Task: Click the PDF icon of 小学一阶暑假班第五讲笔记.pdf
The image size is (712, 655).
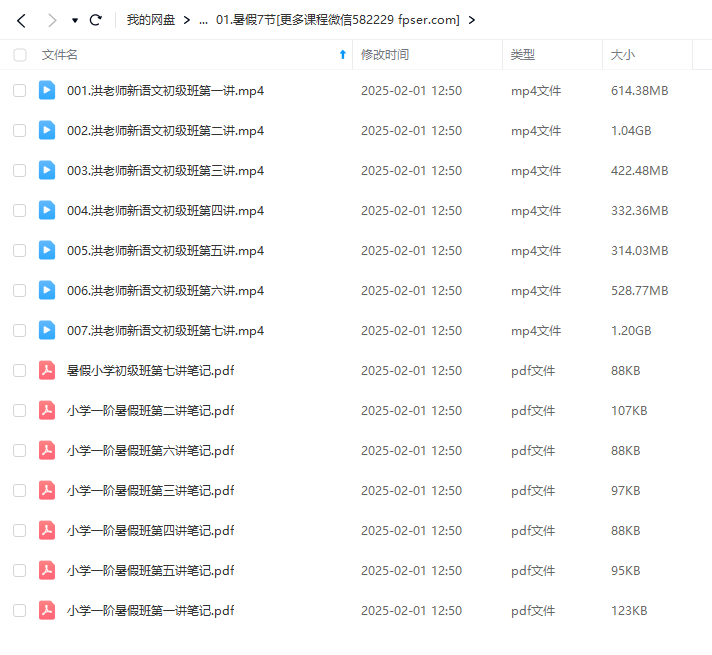Action: coord(47,570)
